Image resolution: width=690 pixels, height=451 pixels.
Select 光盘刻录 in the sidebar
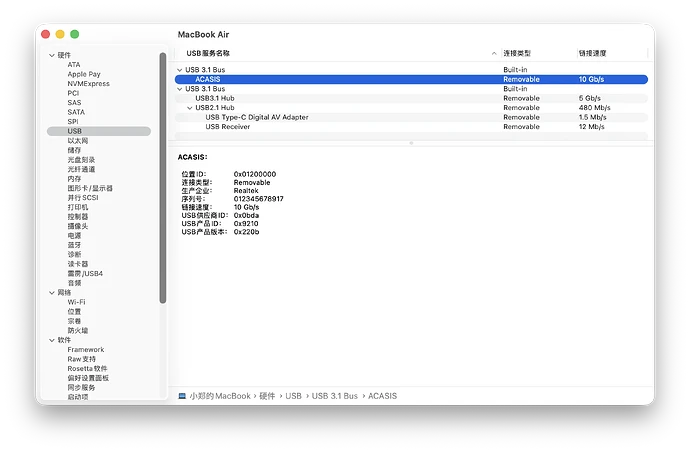coord(81,160)
